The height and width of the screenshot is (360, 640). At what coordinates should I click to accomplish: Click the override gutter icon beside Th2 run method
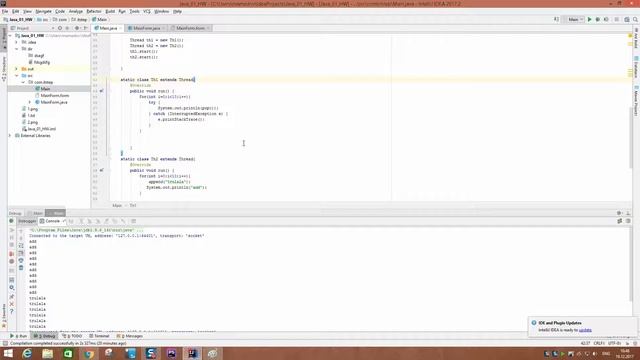coord(101,170)
